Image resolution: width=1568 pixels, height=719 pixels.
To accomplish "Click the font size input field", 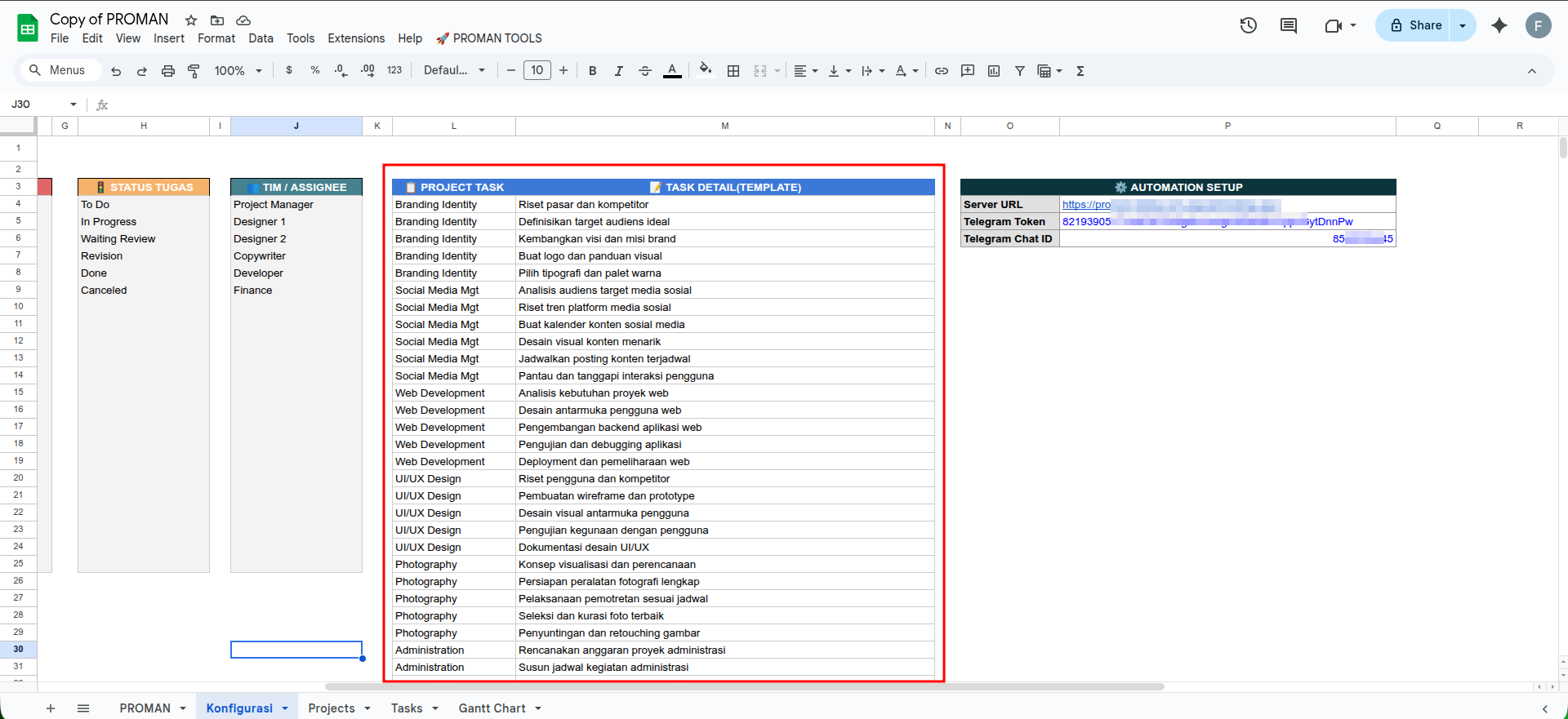I will coord(537,70).
